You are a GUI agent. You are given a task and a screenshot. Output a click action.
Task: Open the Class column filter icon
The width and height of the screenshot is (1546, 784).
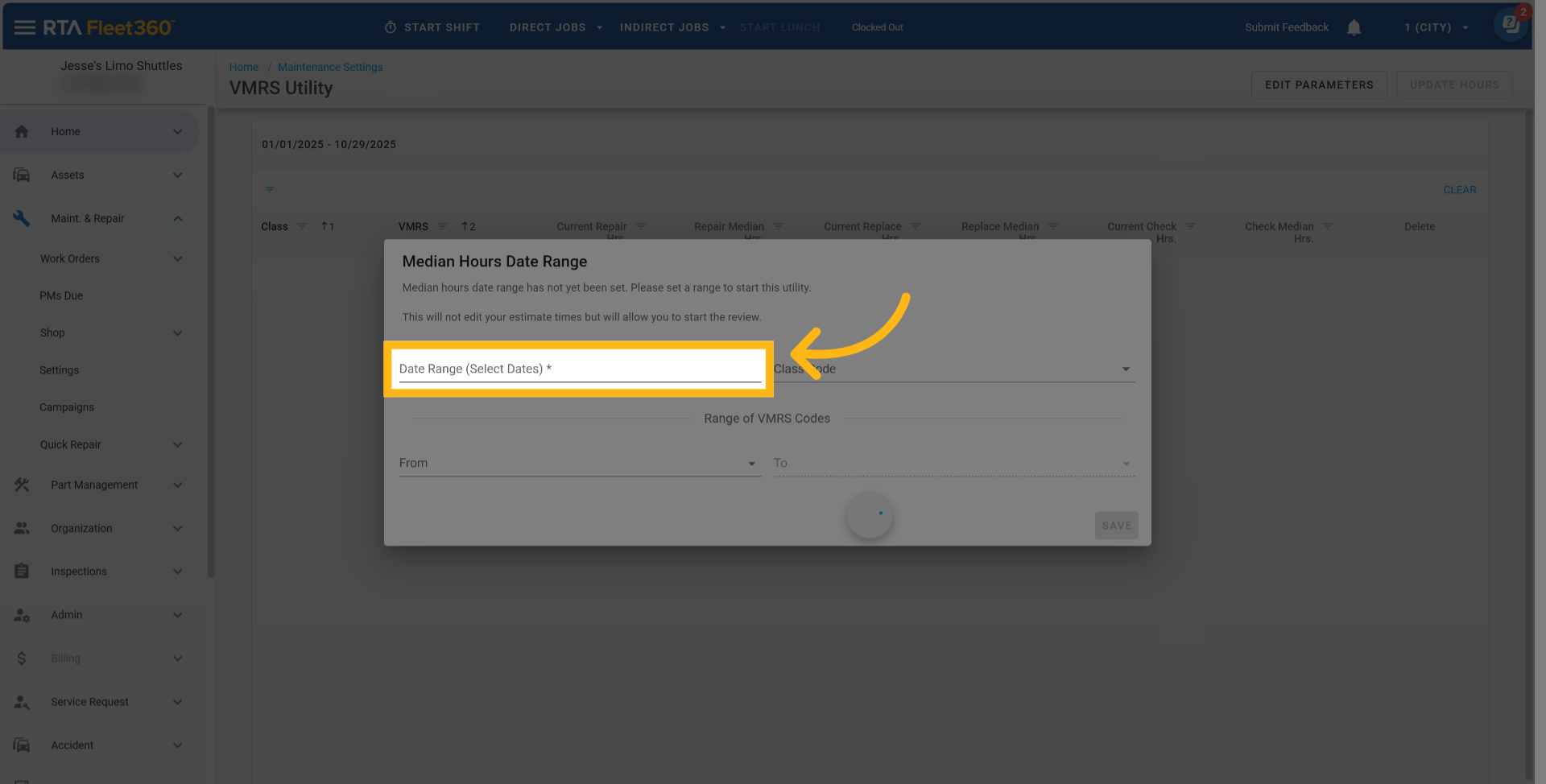(302, 226)
